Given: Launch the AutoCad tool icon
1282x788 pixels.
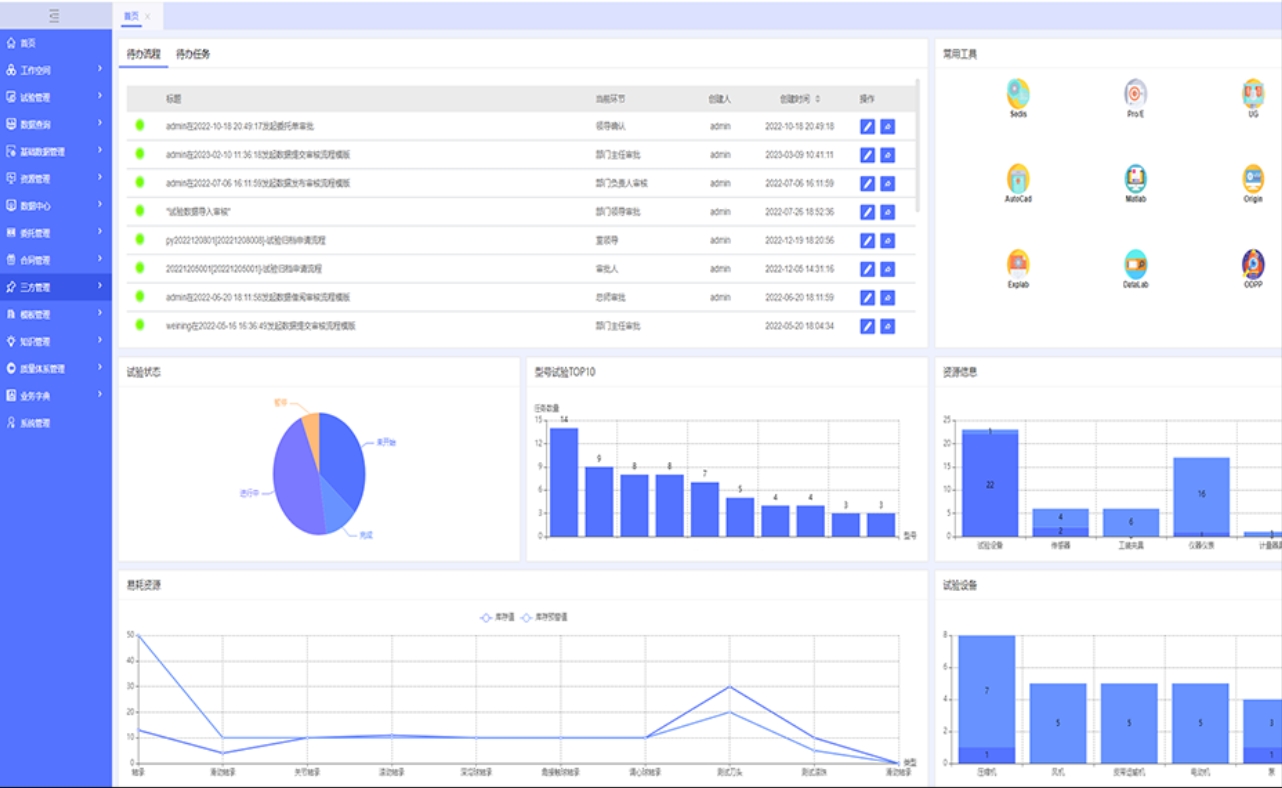Looking at the screenshot, I should coord(1018,179).
